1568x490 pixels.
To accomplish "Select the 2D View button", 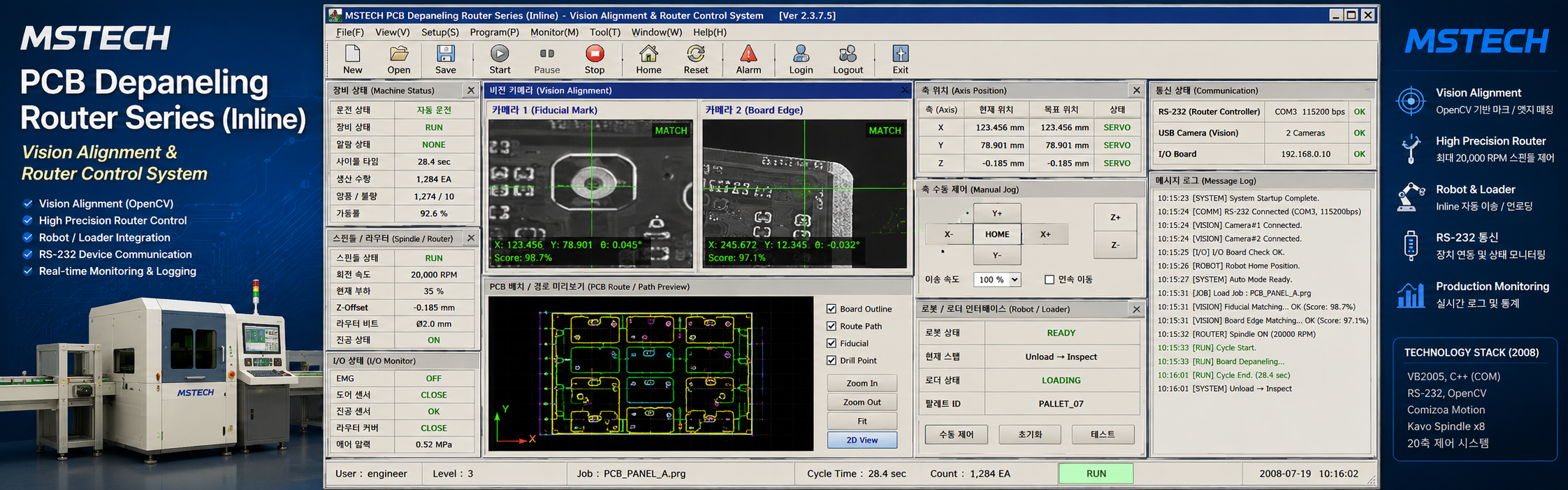I will (x=862, y=440).
